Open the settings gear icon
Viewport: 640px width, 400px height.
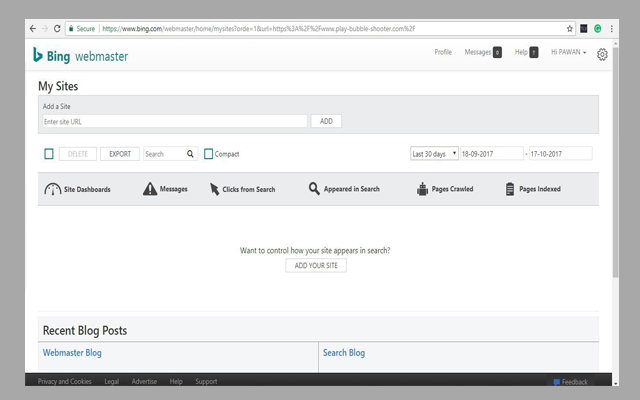click(x=602, y=54)
